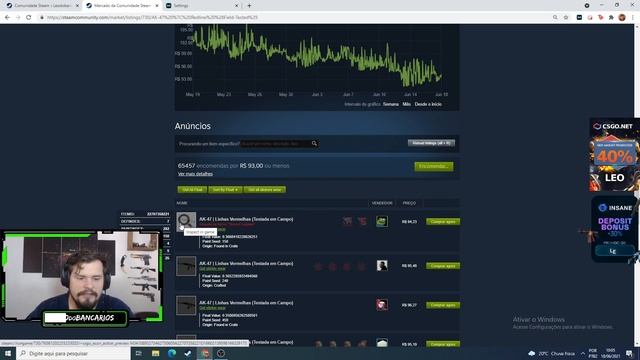The image size is (640, 360).
Task: Click the Get all Float button
Action: click(x=192, y=189)
